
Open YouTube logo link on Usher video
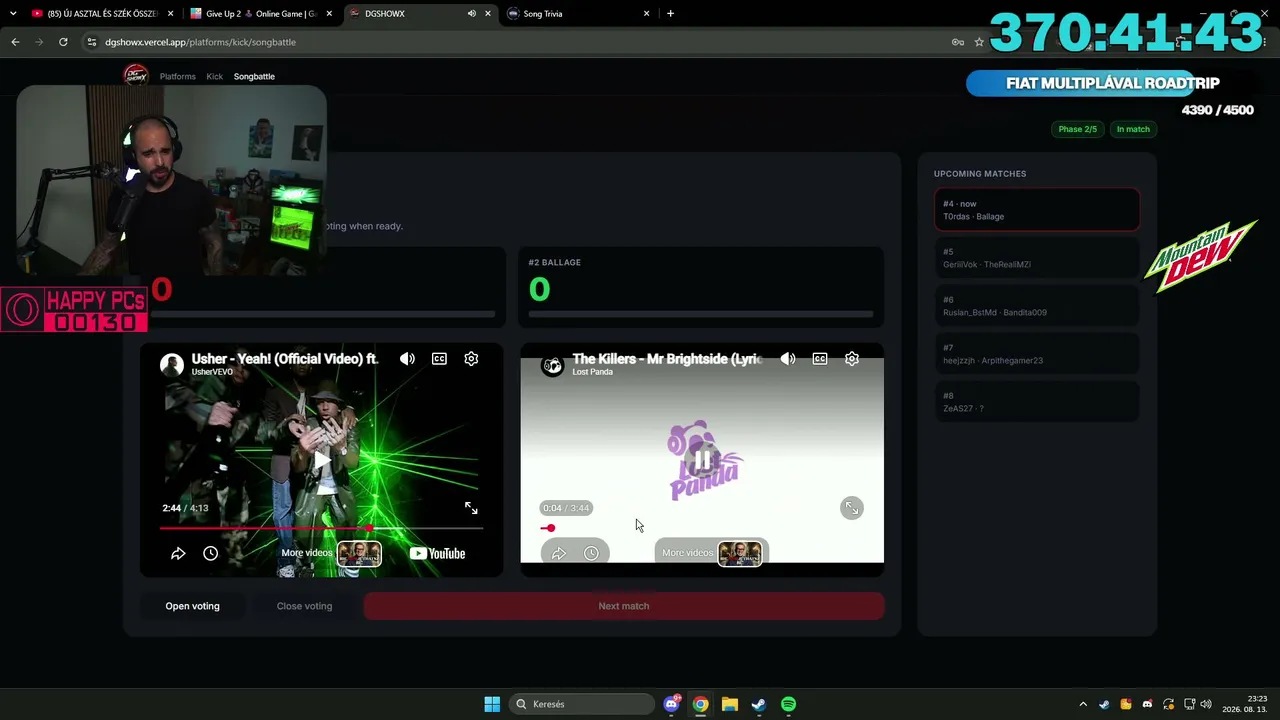[x=437, y=553]
